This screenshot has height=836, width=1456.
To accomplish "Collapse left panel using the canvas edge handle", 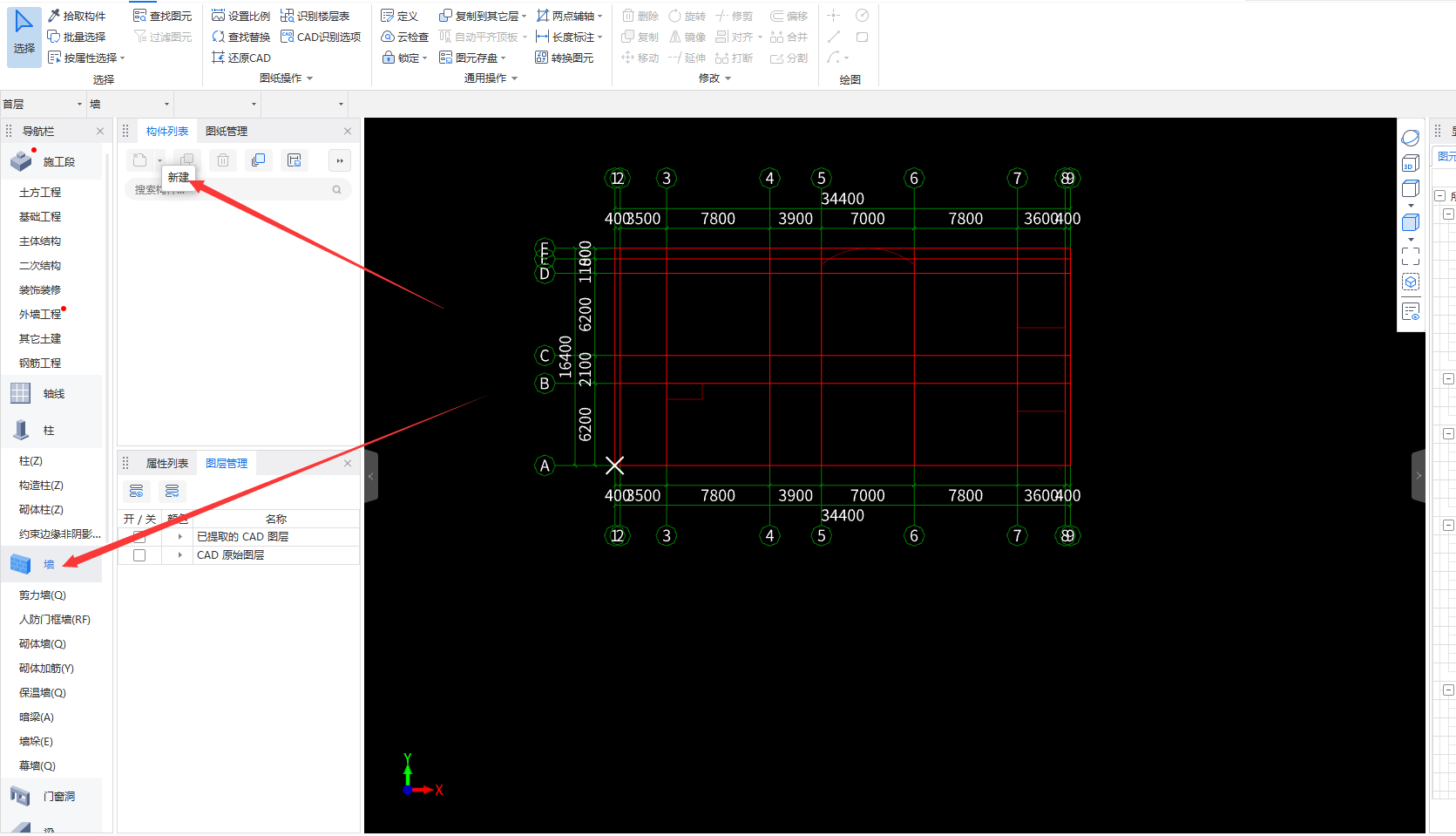I will click(x=371, y=476).
